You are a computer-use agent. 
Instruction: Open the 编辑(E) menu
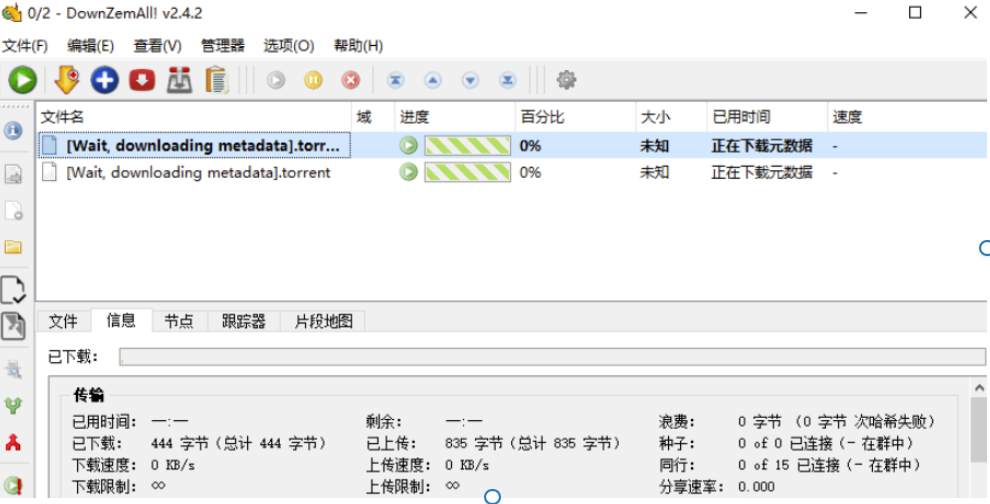90,45
